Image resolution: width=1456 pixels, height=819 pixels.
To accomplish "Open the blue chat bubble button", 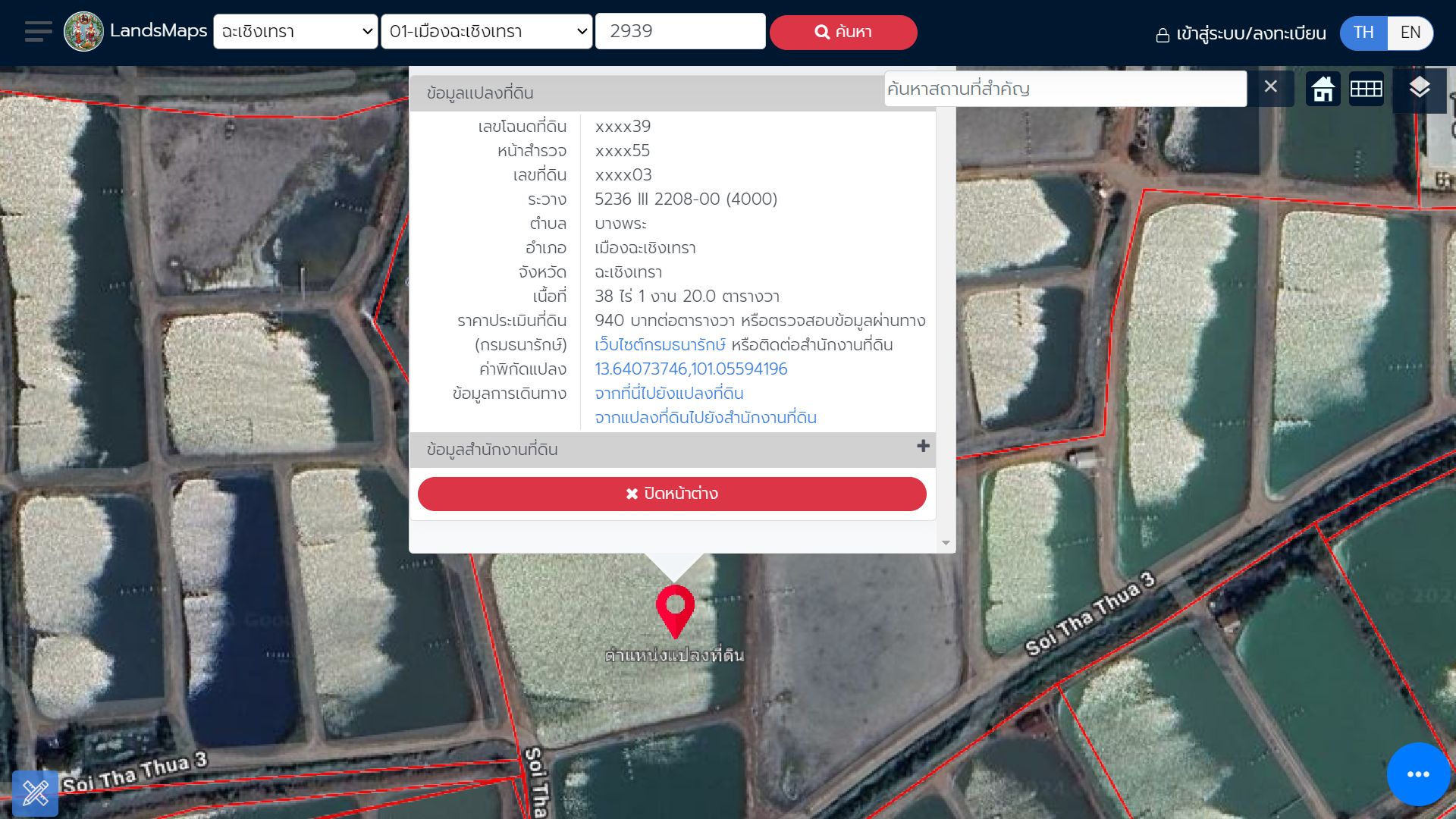I will point(1418,774).
